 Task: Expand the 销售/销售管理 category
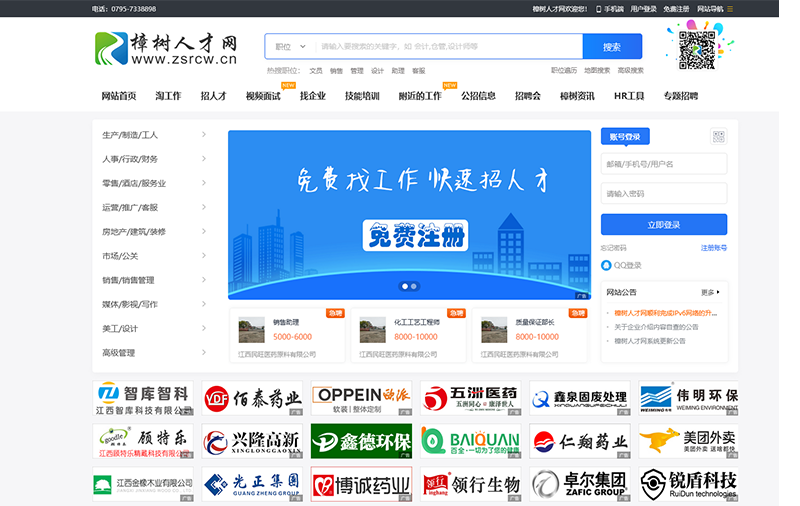point(154,280)
